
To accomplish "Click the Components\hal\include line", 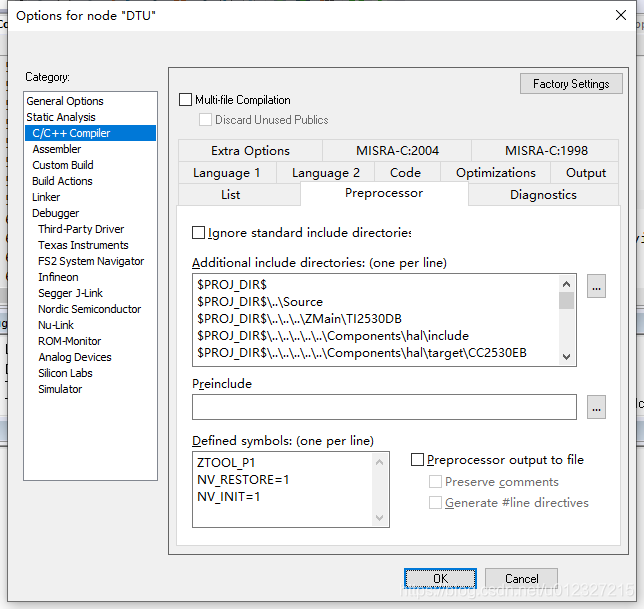I will coord(333,336).
